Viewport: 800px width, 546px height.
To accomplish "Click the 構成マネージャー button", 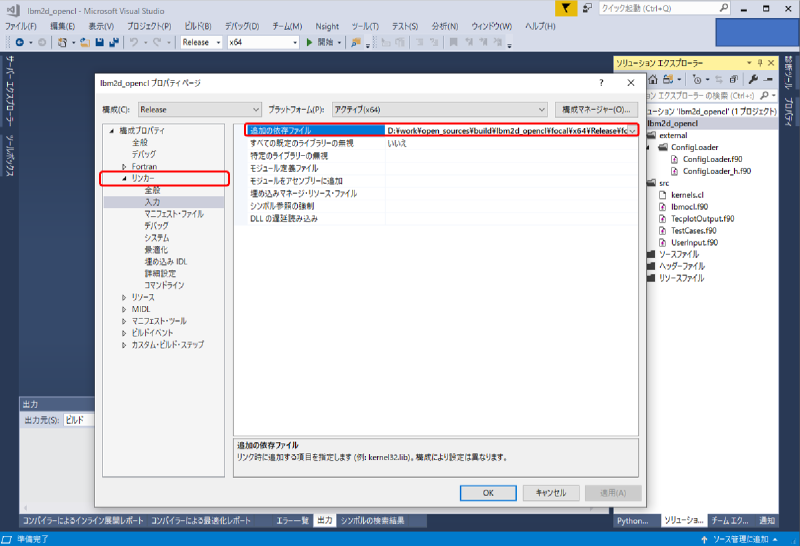I will pyautogui.click(x=596, y=109).
